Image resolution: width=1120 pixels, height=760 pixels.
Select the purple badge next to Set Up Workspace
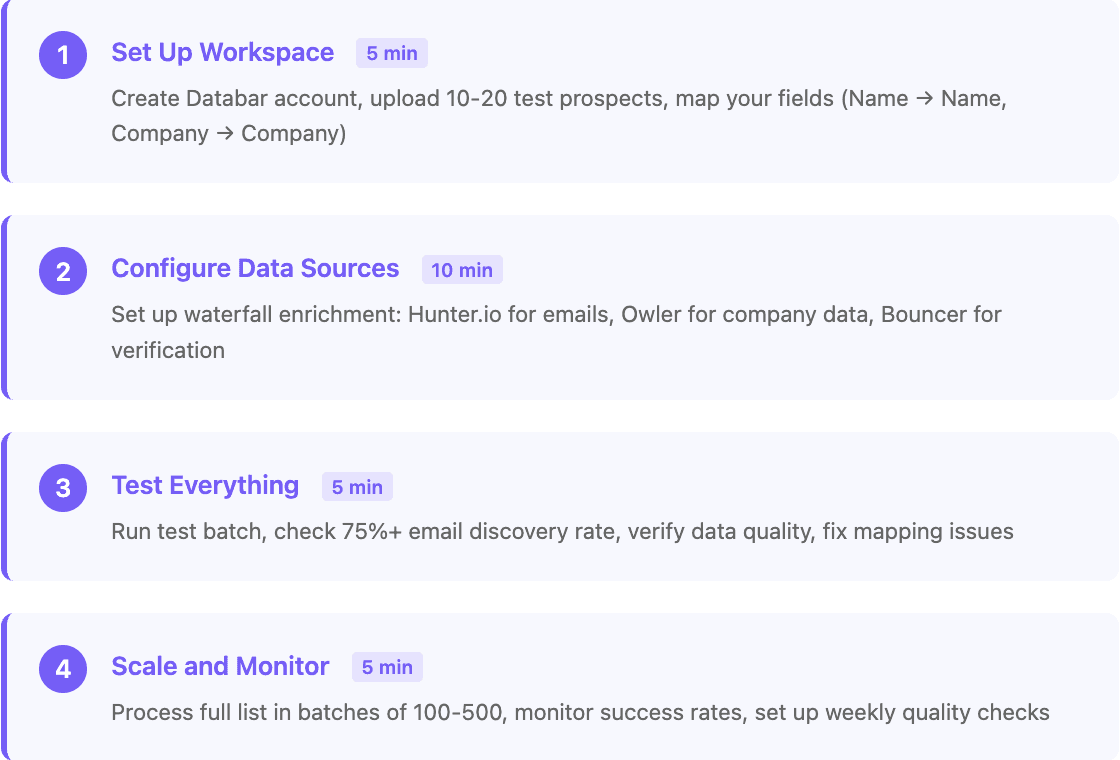click(x=391, y=53)
